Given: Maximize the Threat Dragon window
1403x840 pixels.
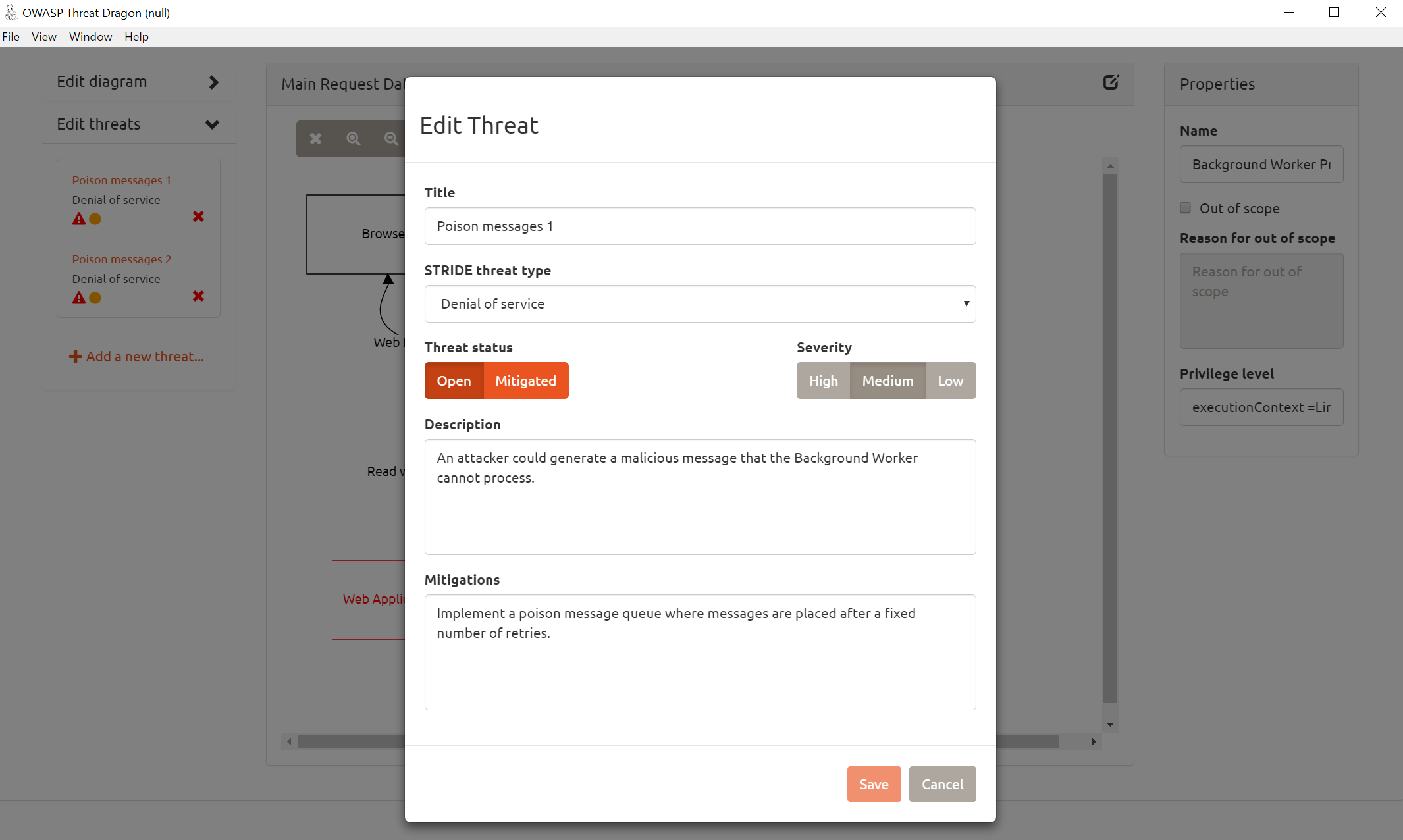Looking at the screenshot, I should 1334,13.
